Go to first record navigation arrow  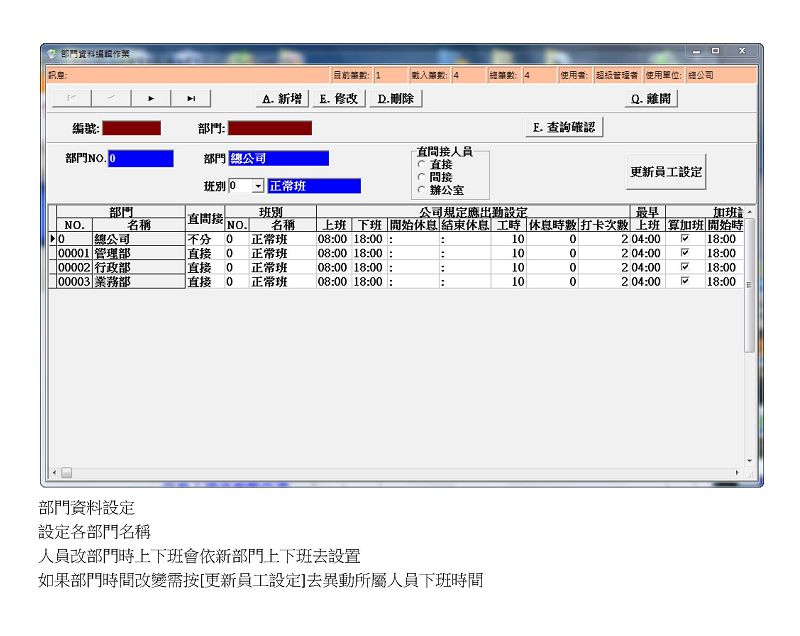click(x=70, y=98)
